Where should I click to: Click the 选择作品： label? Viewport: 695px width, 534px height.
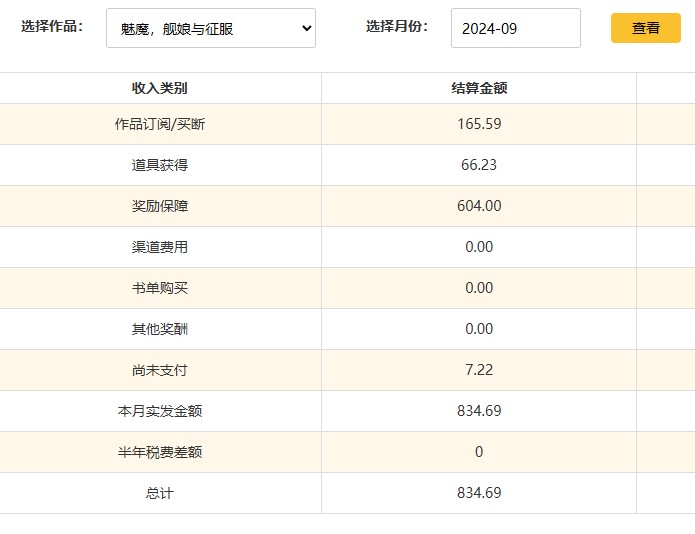point(52,26)
